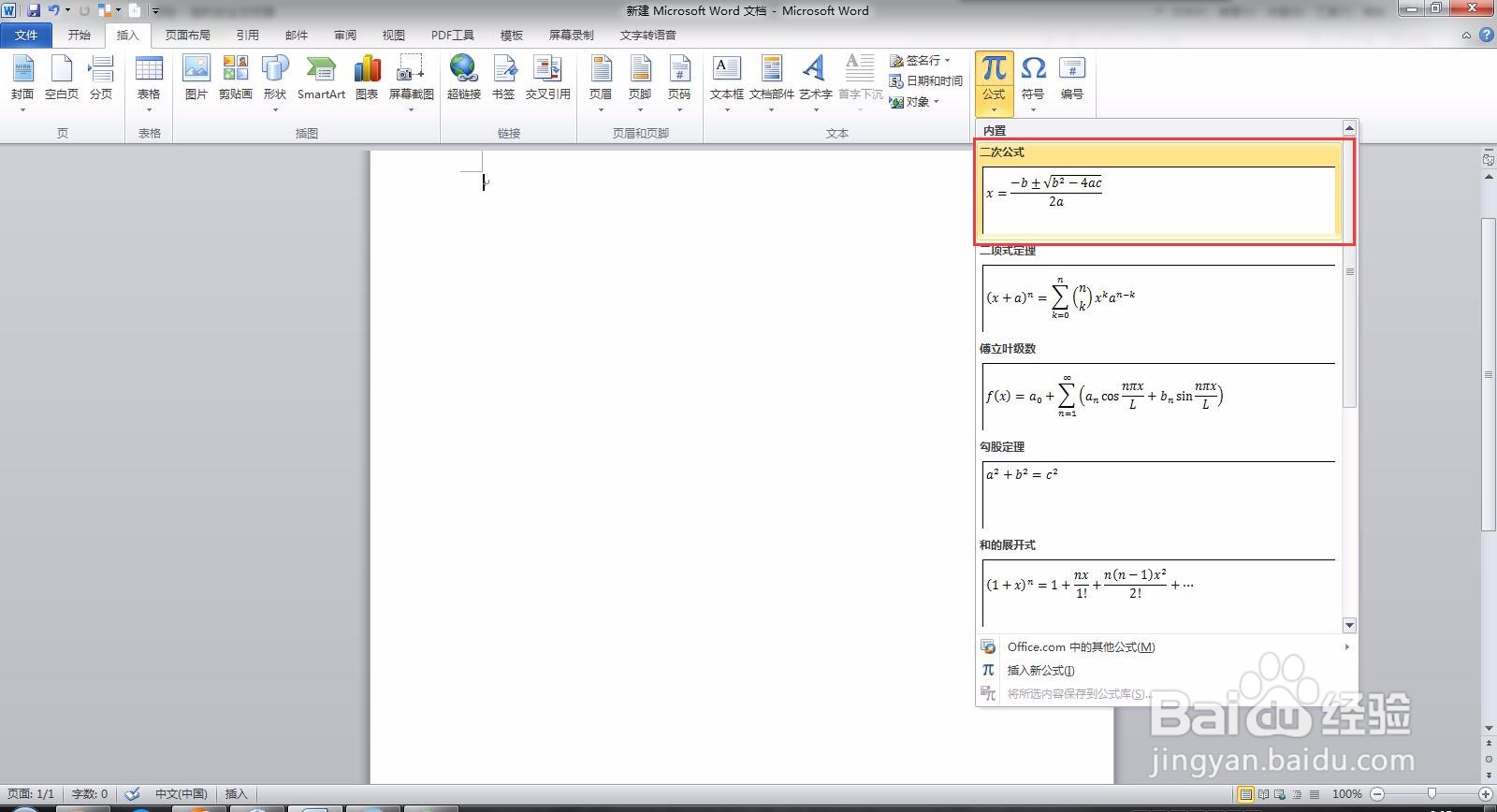This screenshot has width=1497, height=812.
Task: Insert the expansion of a sum (和的展开式)
Action: tap(1160, 583)
